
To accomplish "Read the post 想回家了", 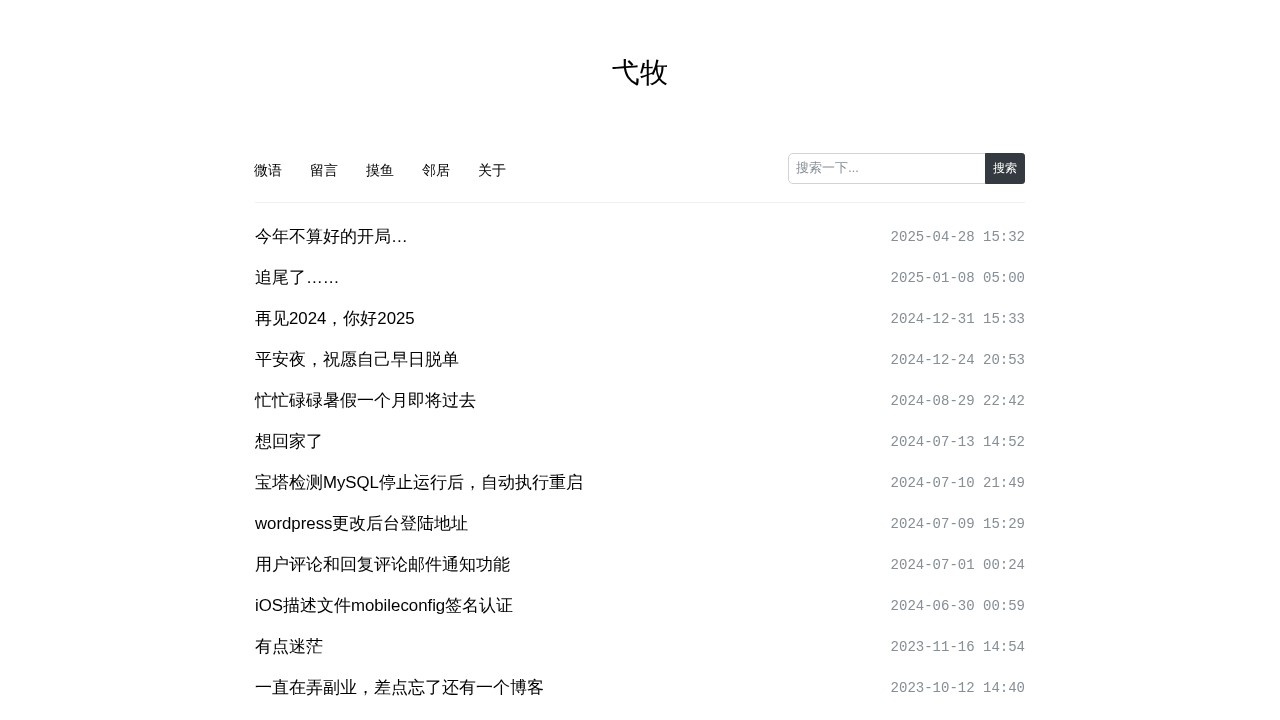I will (288, 441).
